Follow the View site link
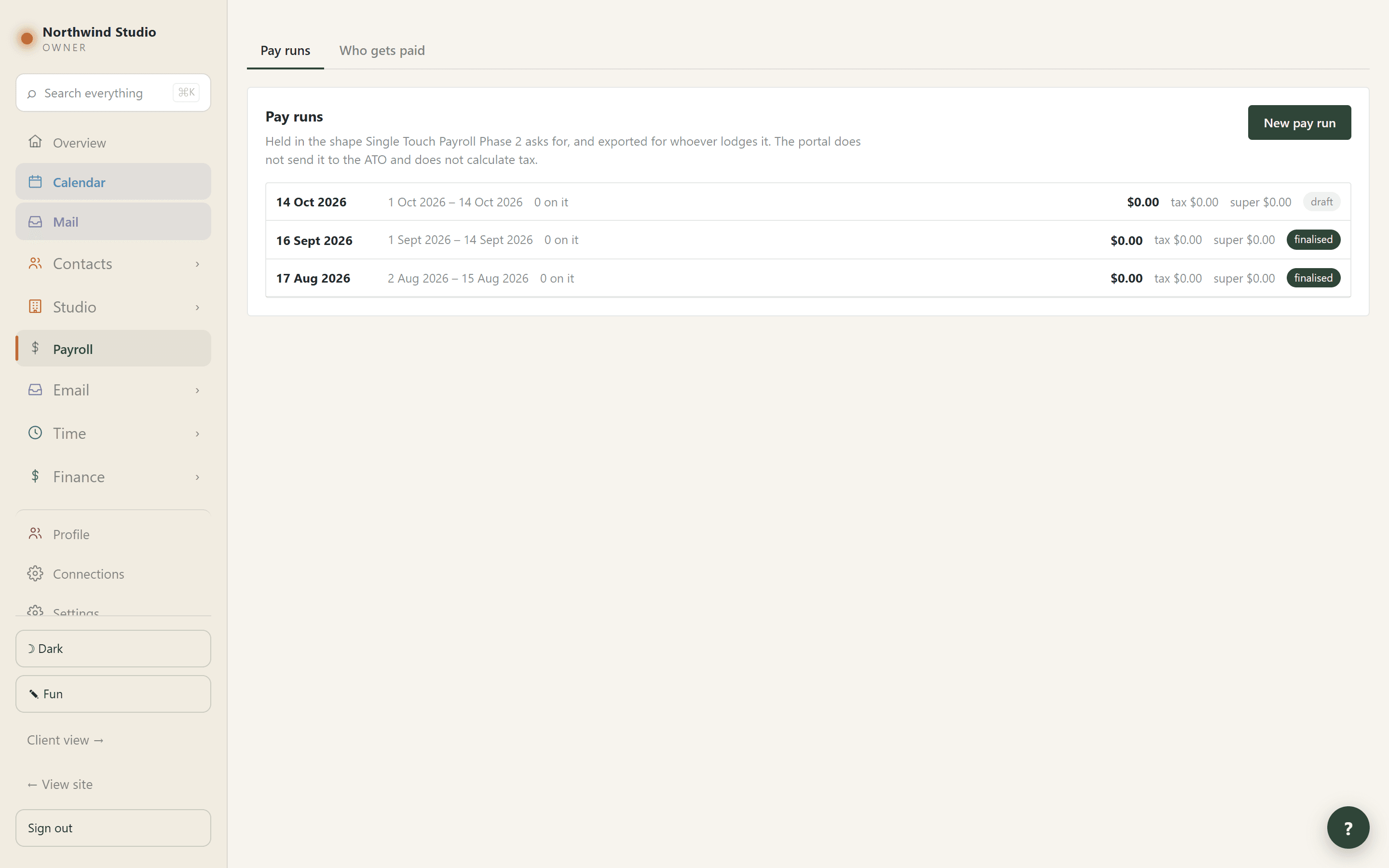This screenshot has width=1389, height=868. 60,784
